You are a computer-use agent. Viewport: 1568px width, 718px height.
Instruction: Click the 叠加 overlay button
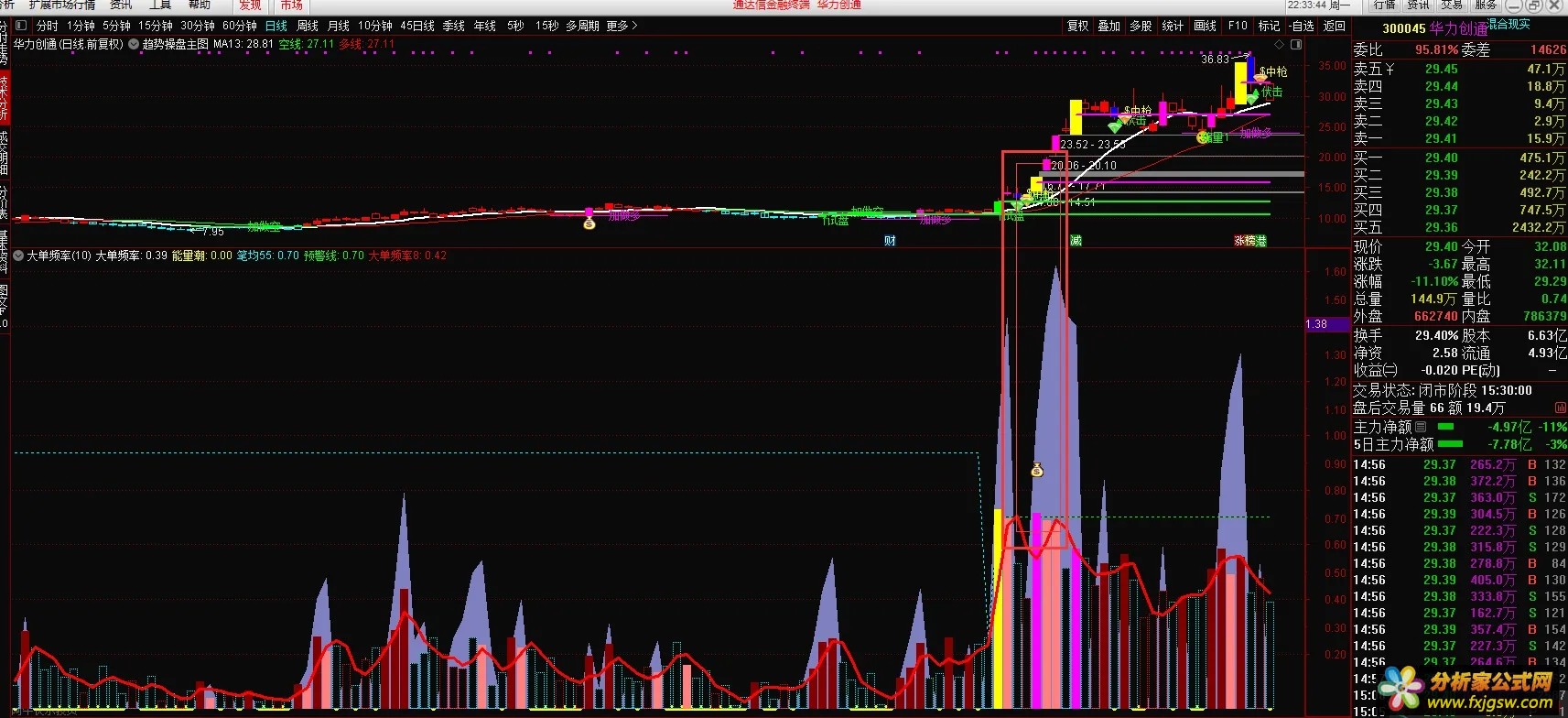pos(1109,26)
